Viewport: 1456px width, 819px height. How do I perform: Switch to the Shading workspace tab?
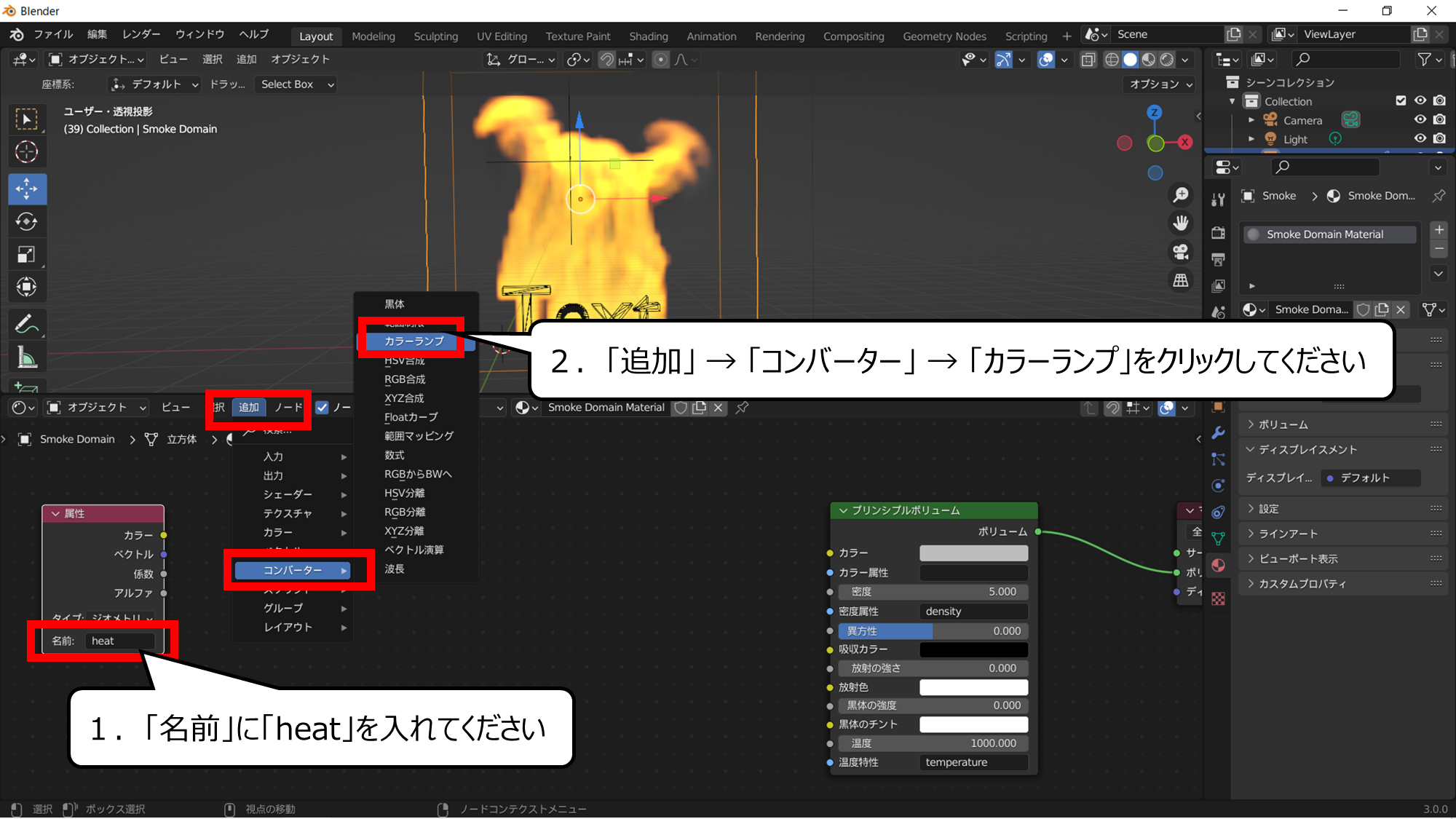click(x=648, y=36)
